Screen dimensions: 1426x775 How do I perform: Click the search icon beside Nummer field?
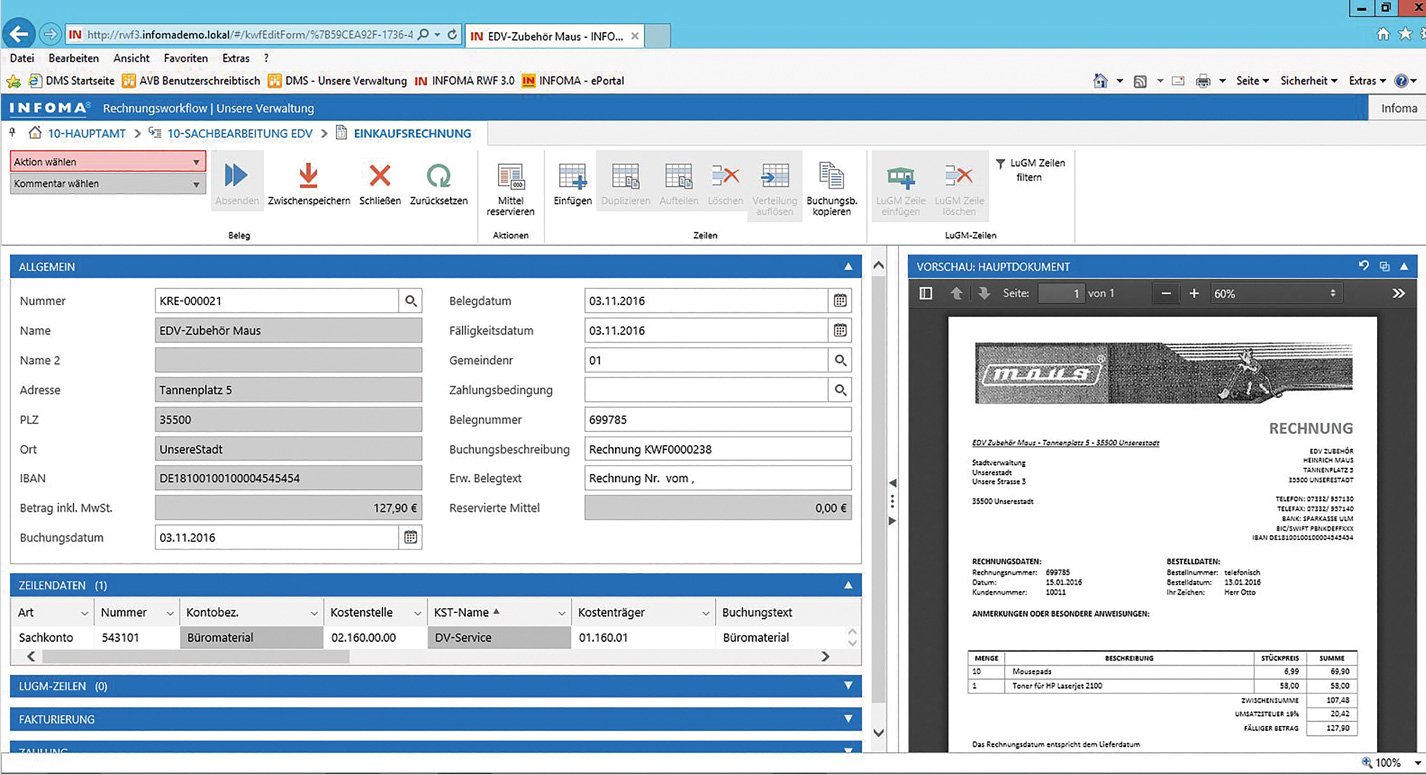coord(410,301)
